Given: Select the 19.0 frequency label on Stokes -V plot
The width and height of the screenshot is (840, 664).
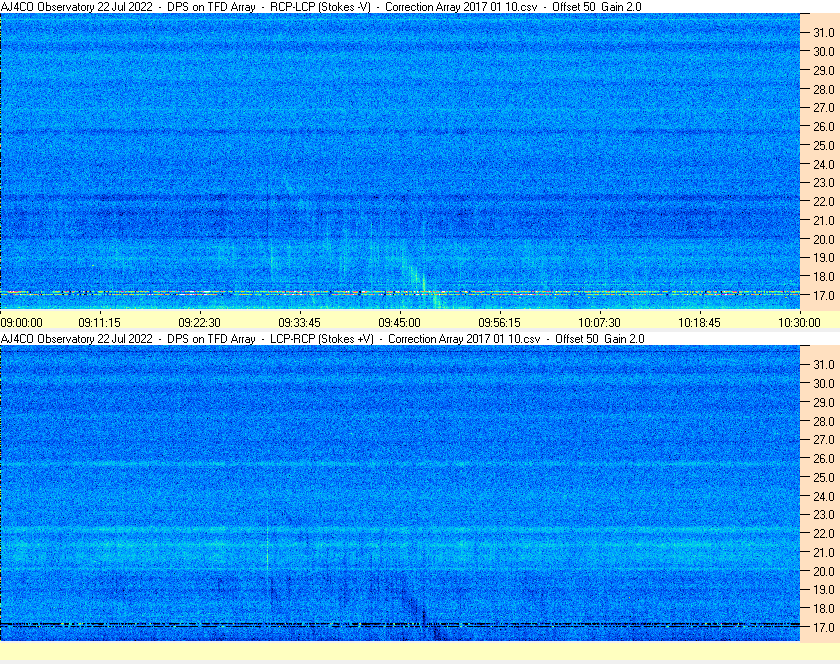Looking at the screenshot, I should point(824,258).
